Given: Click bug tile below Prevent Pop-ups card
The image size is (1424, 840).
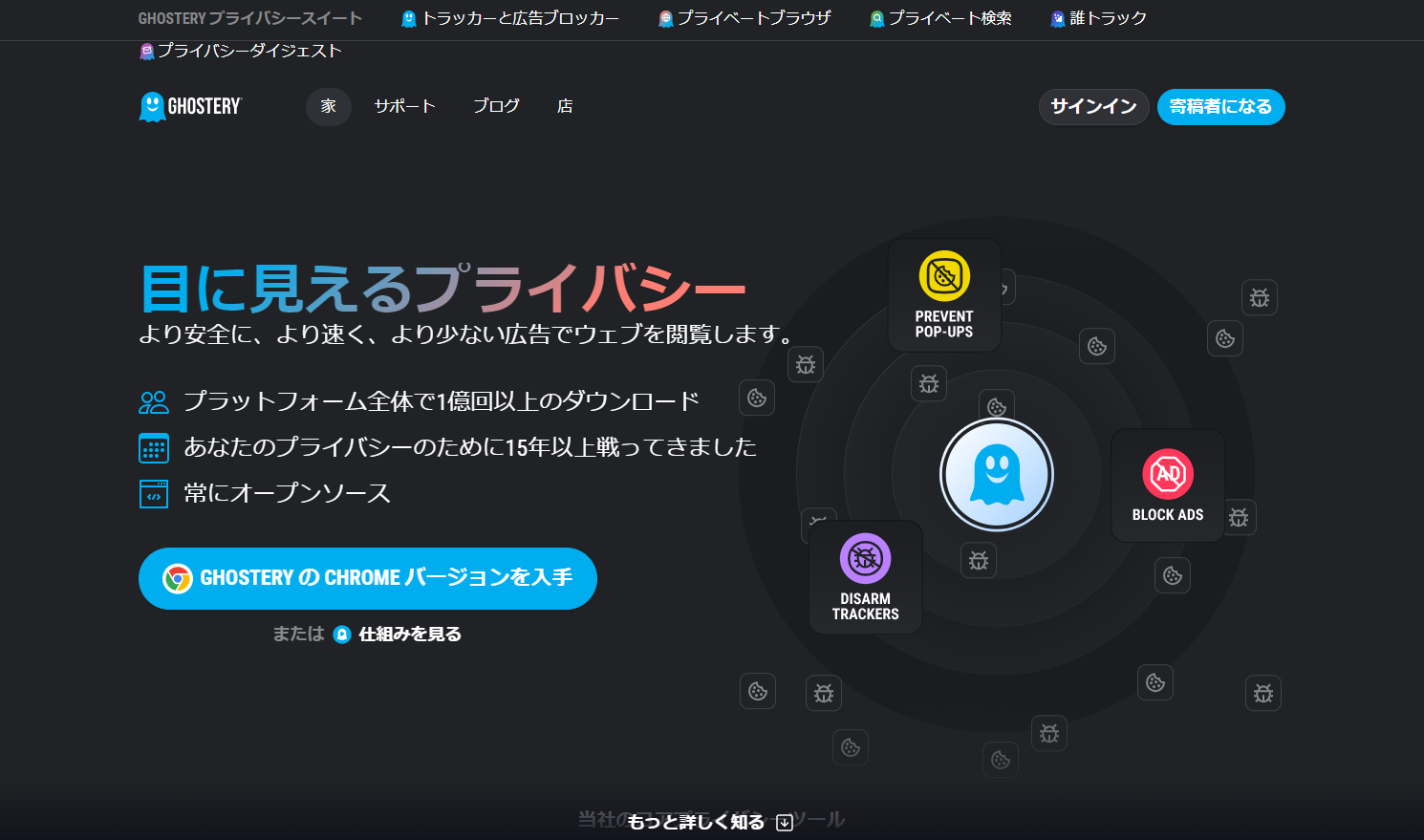Looking at the screenshot, I should click(x=929, y=383).
